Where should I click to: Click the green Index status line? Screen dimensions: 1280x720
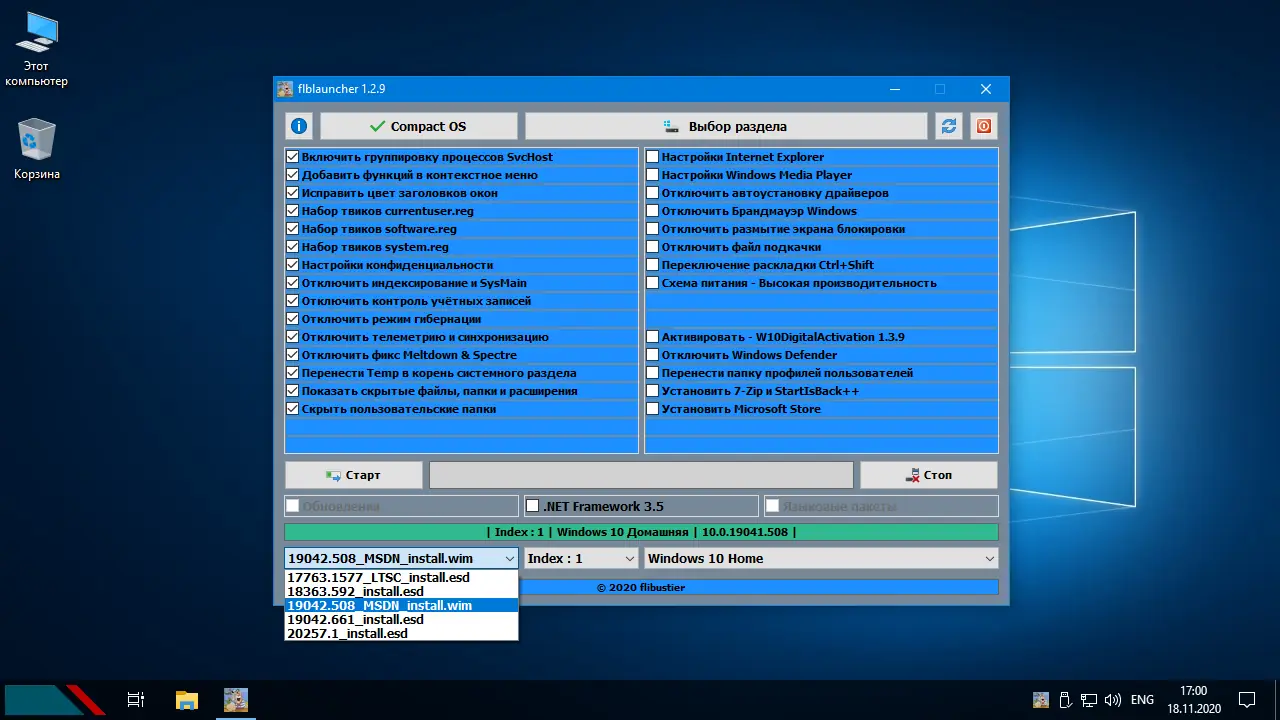641,532
